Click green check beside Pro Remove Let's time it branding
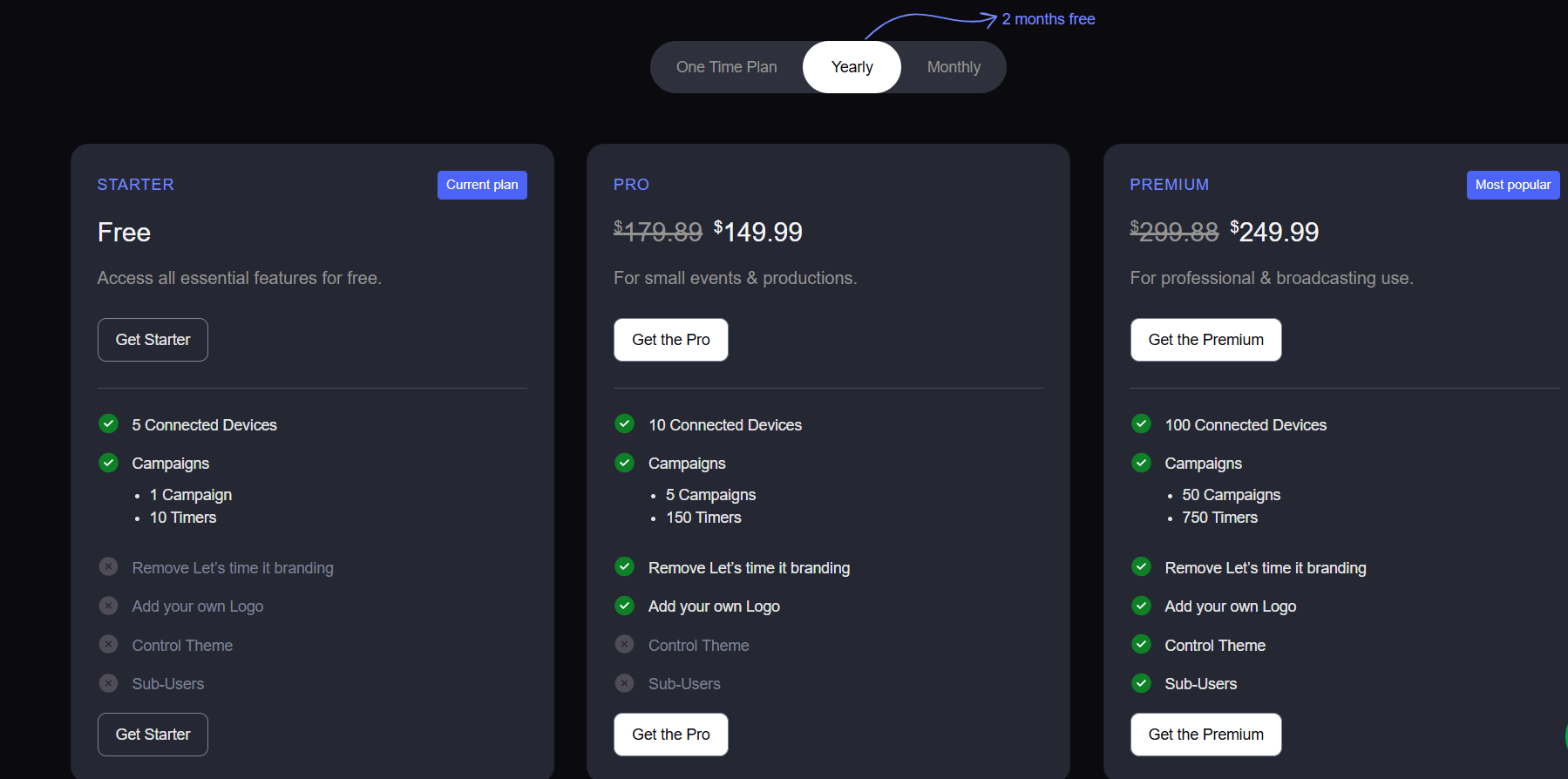 pos(624,567)
